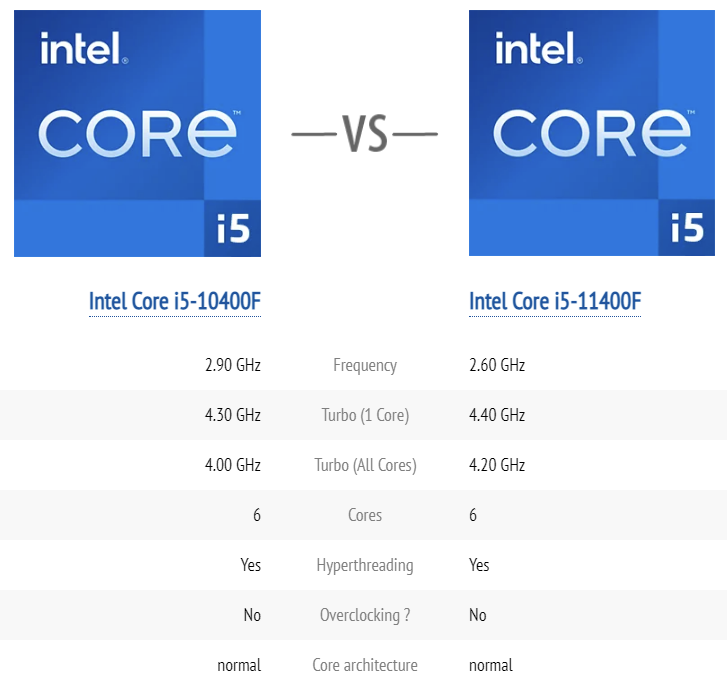Open the Intel Core i5-11400F link
The height and width of the screenshot is (686, 727).
(555, 302)
